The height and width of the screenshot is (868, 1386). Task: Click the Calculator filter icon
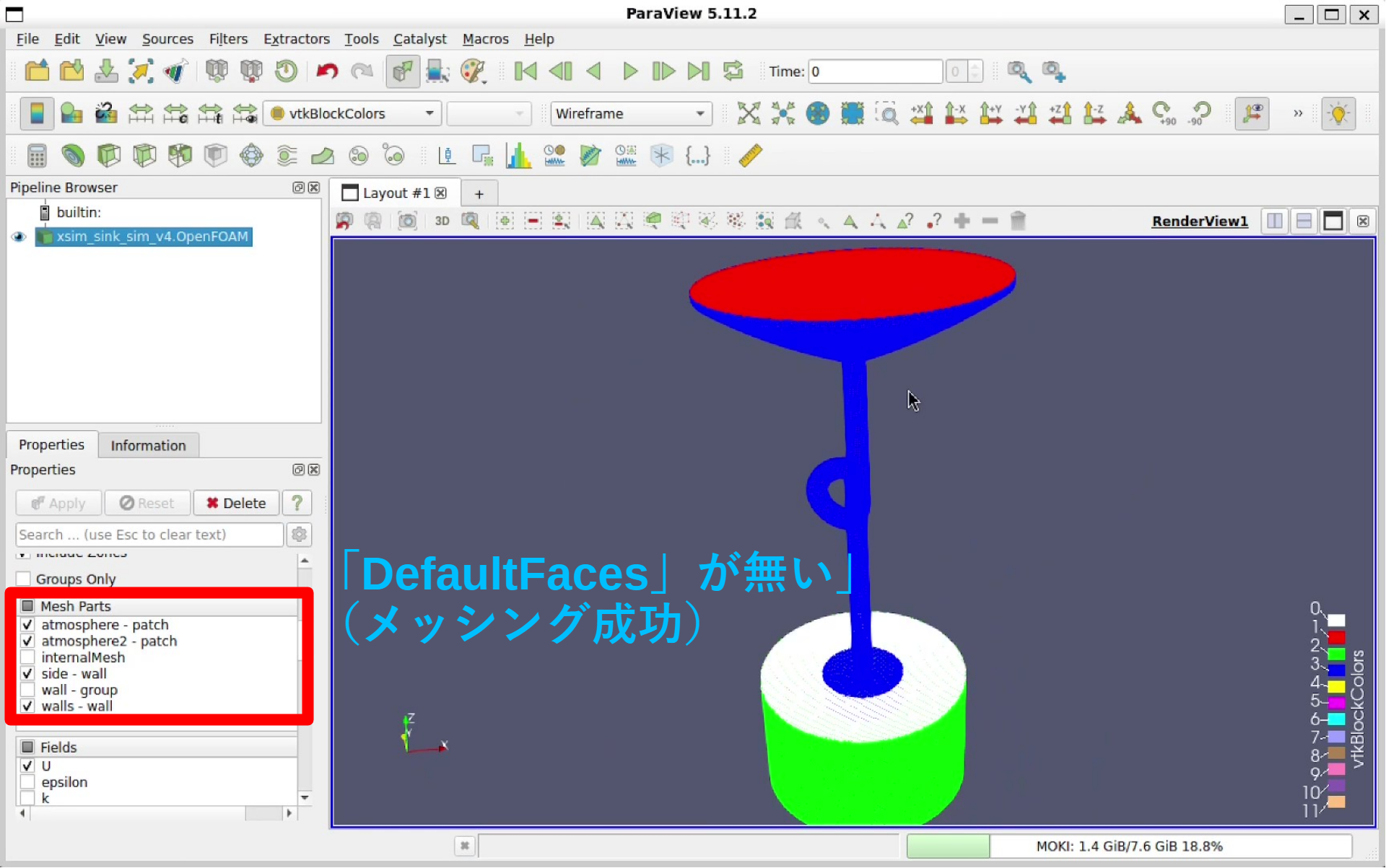click(x=37, y=155)
